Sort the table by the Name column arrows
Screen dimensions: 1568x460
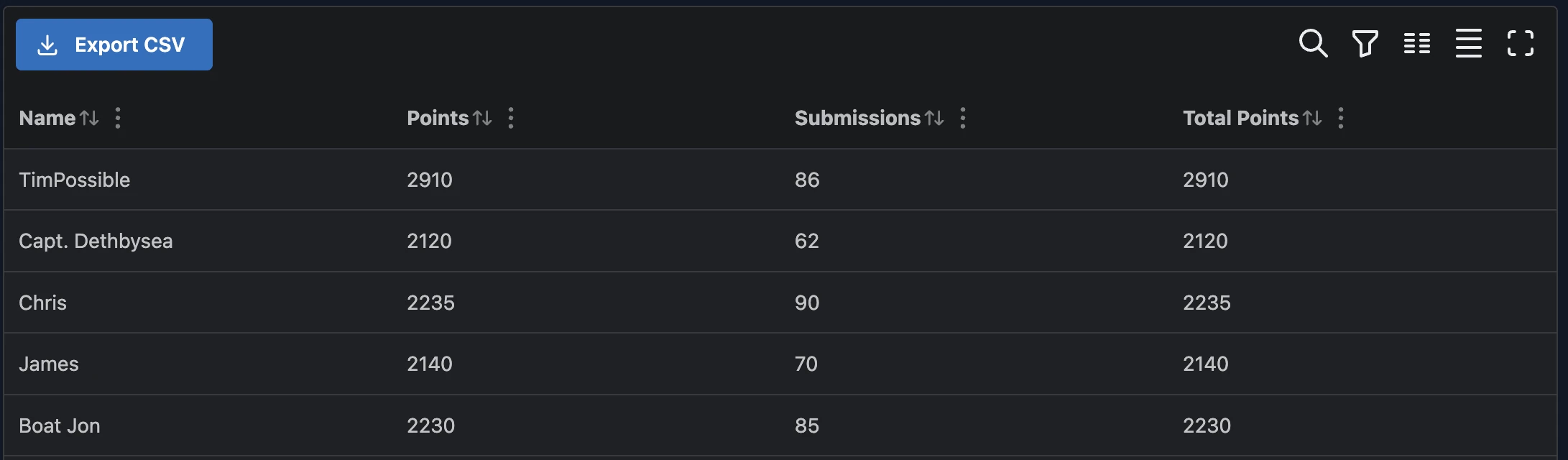[89, 118]
